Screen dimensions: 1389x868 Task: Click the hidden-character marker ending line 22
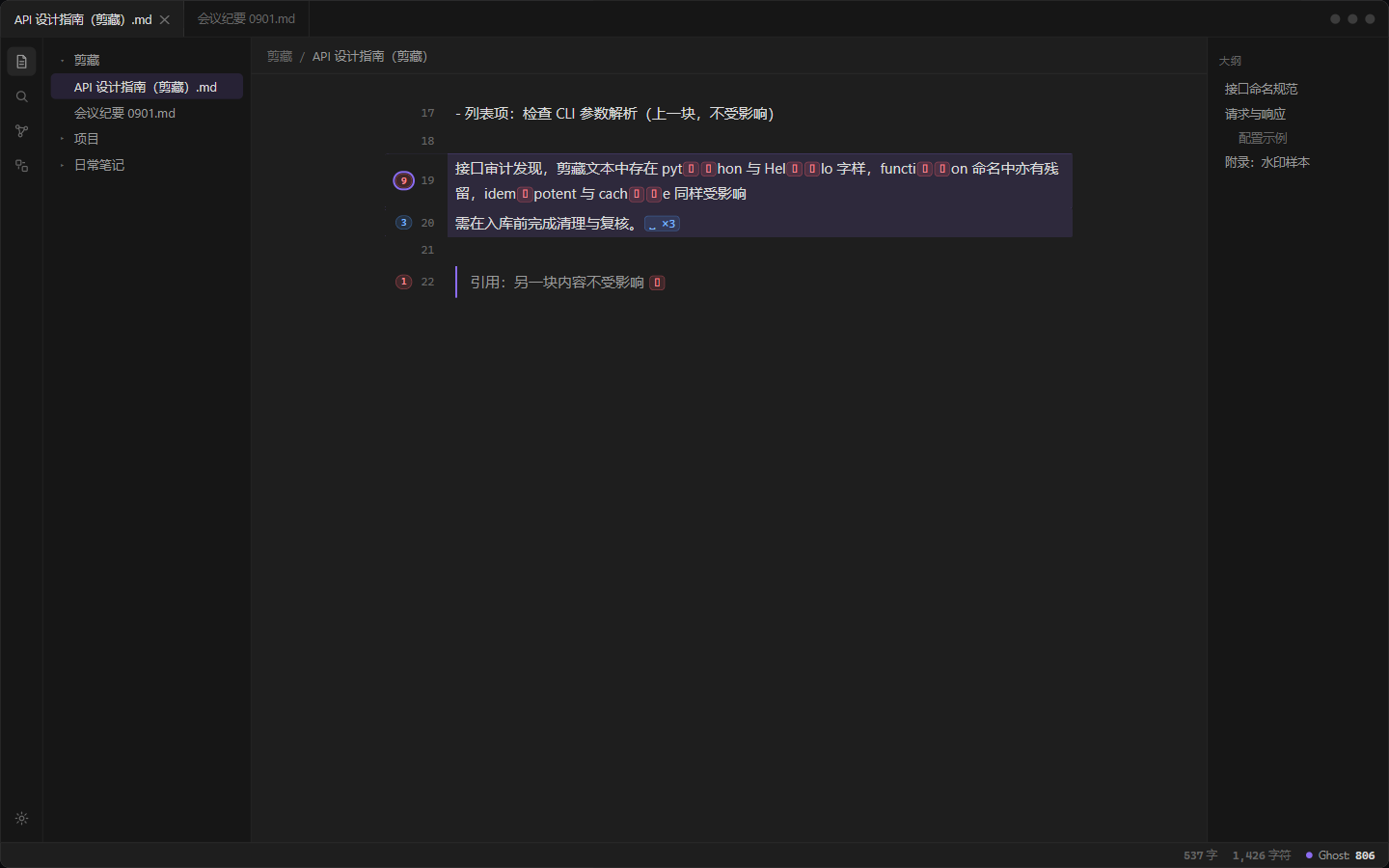(657, 283)
